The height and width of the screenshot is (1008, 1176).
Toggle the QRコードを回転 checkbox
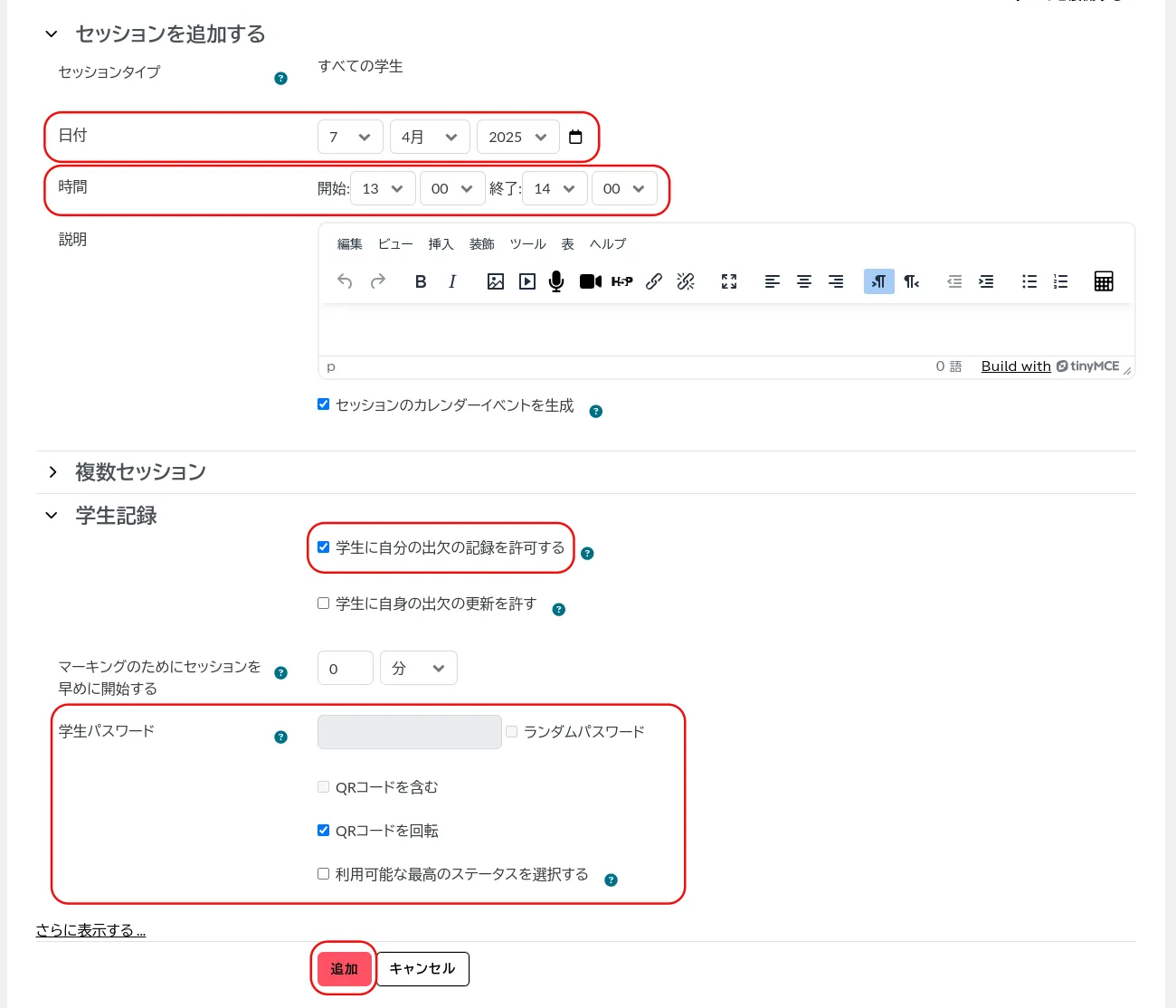click(x=324, y=831)
